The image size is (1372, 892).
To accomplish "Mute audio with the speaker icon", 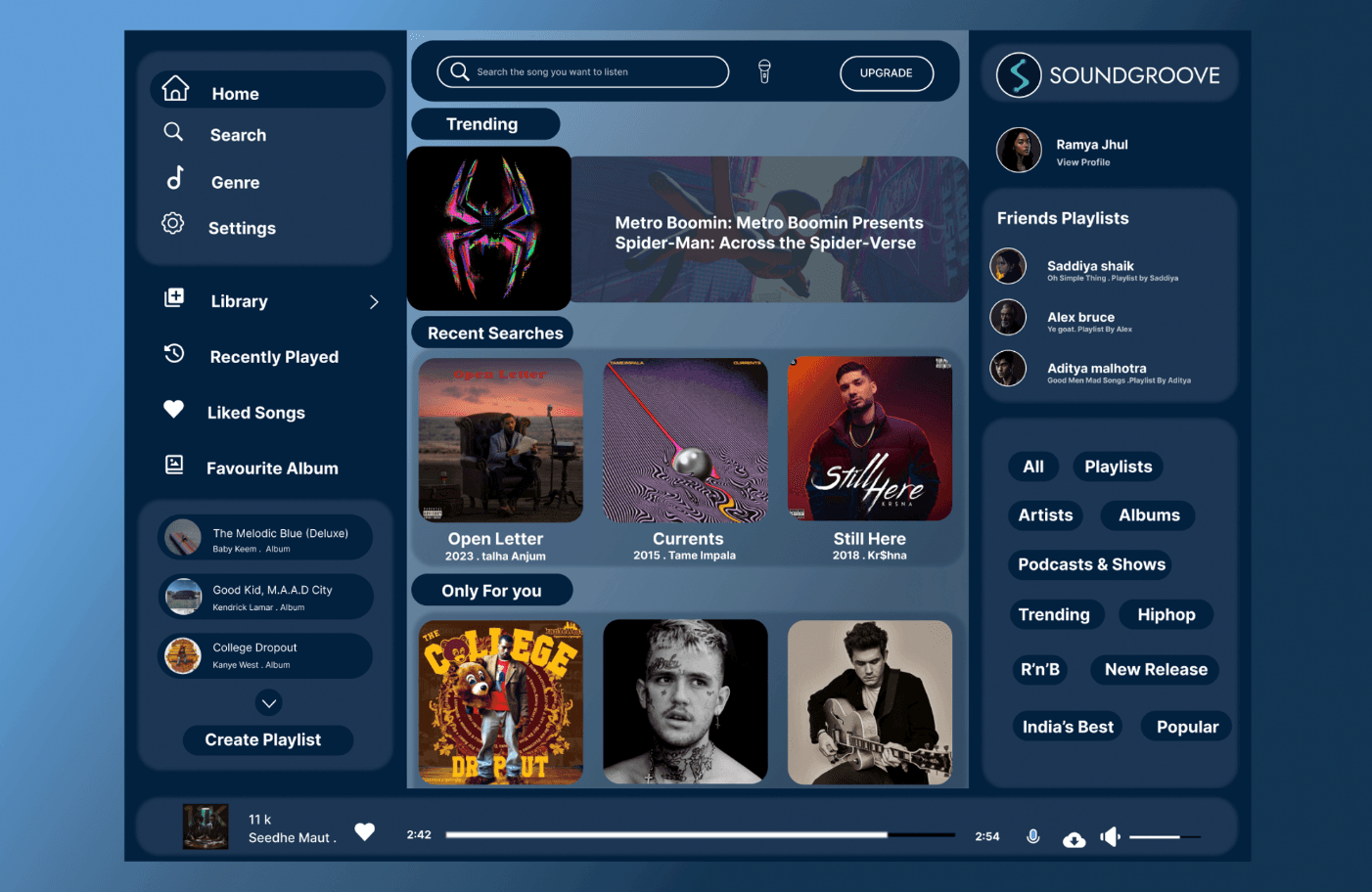I will tap(1110, 836).
